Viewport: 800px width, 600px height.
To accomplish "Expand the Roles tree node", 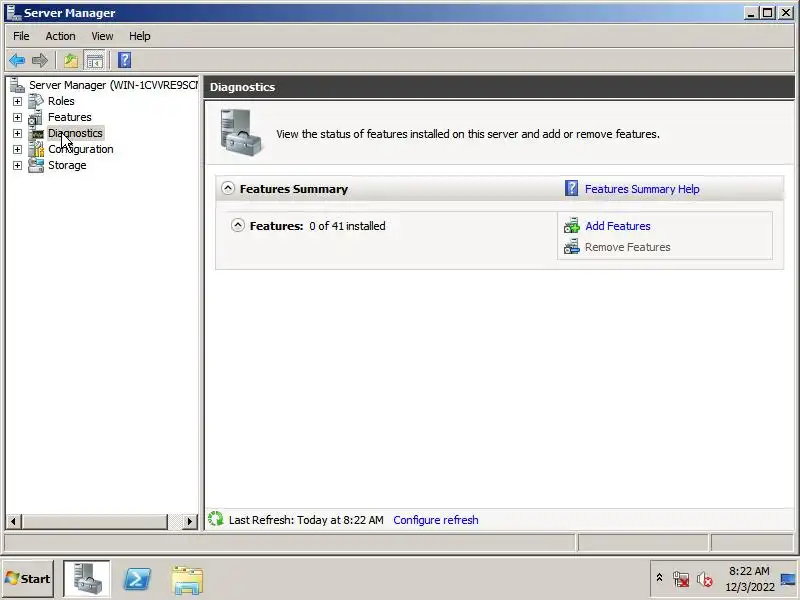I will [17, 101].
